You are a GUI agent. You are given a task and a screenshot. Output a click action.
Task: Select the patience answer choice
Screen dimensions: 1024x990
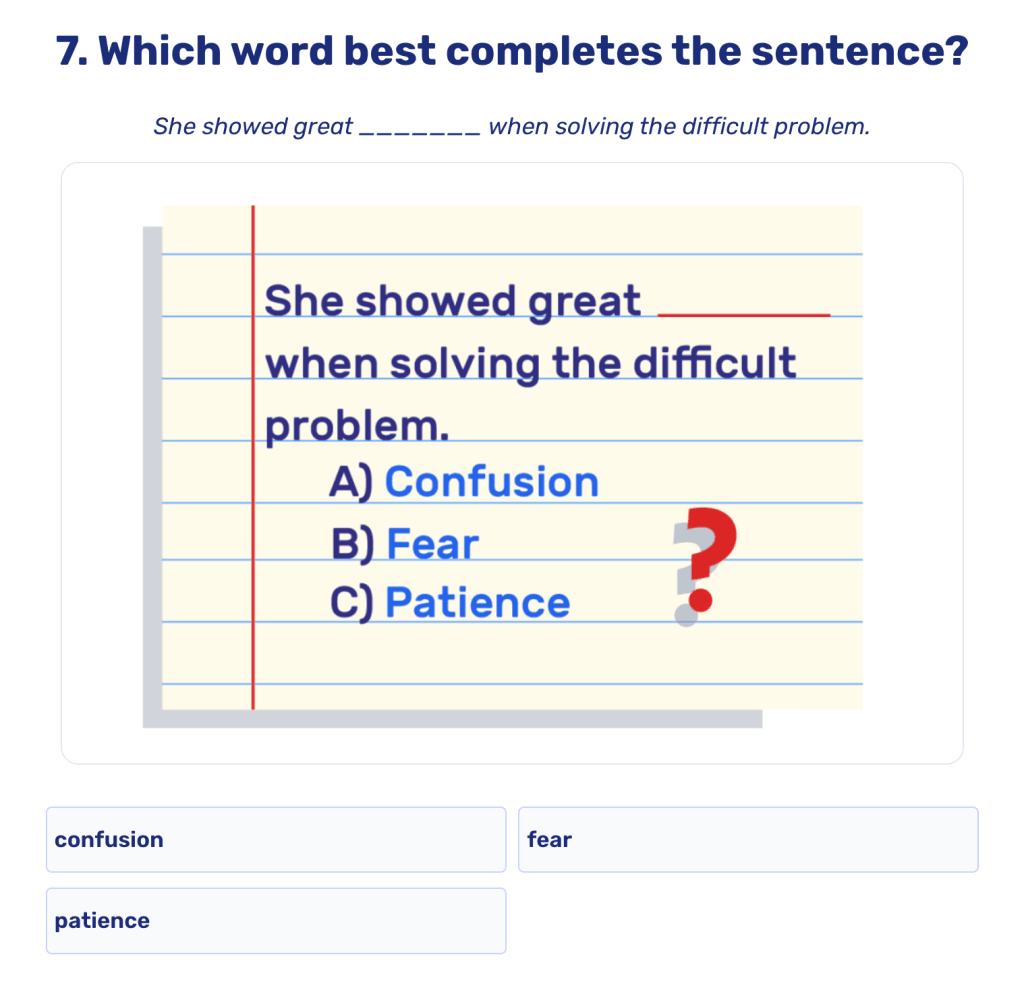[275, 920]
